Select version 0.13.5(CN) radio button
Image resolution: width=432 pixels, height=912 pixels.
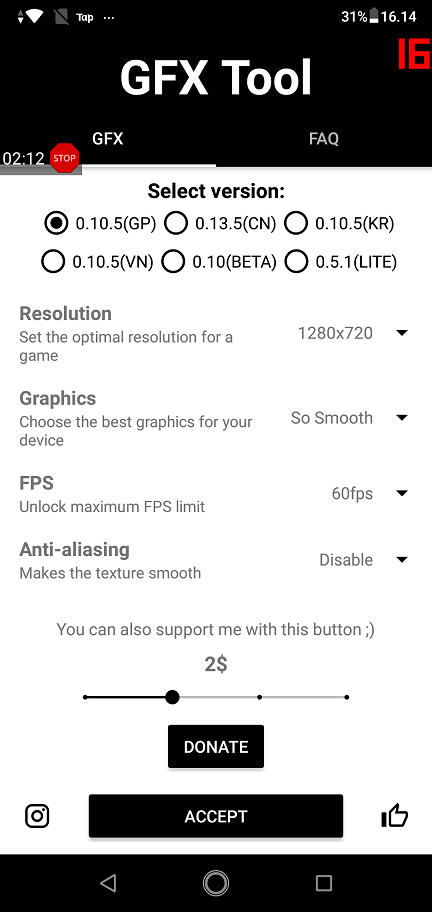pyautogui.click(x=176, y=224)
